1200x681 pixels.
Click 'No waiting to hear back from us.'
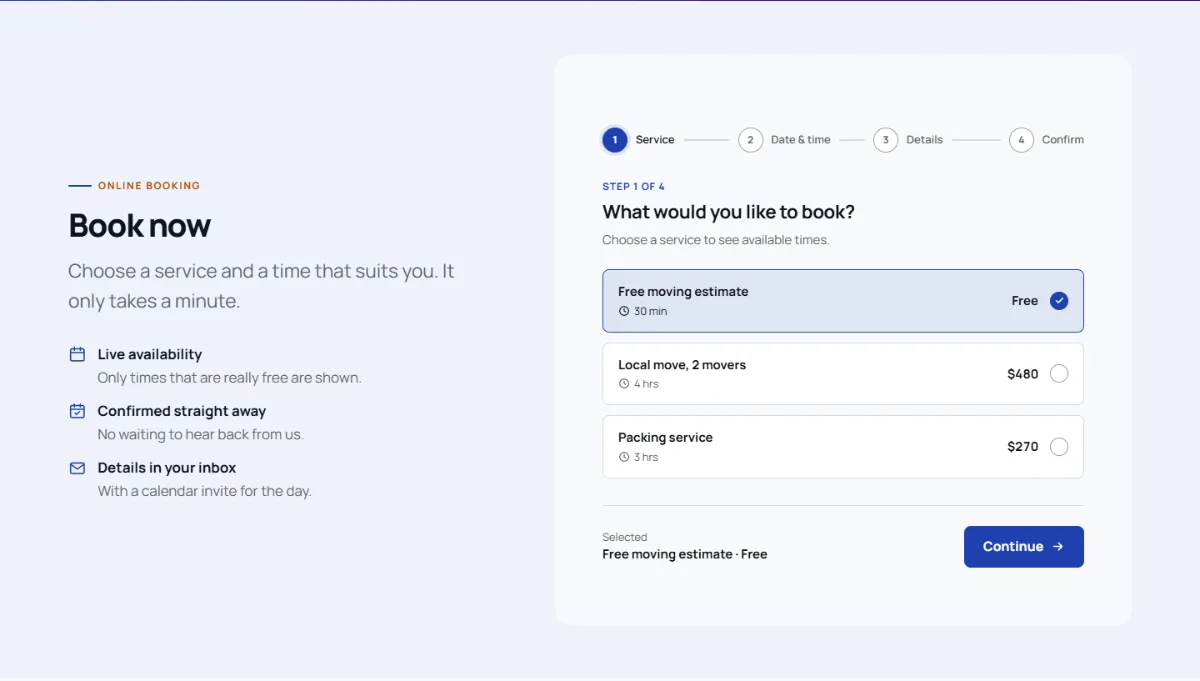201,435
